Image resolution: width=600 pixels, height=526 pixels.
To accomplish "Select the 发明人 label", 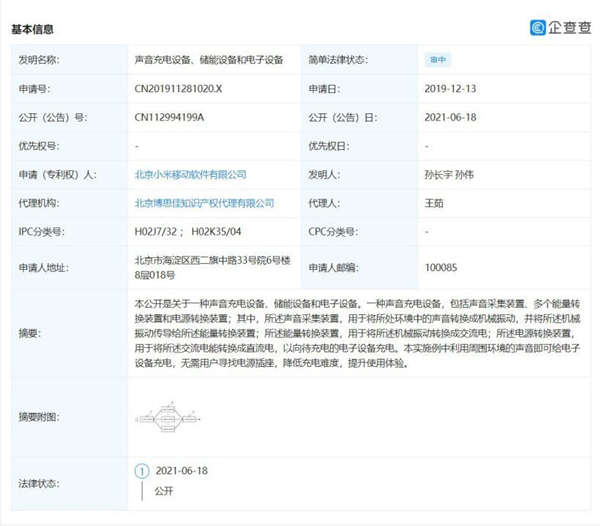I will [x=324, y=175].
